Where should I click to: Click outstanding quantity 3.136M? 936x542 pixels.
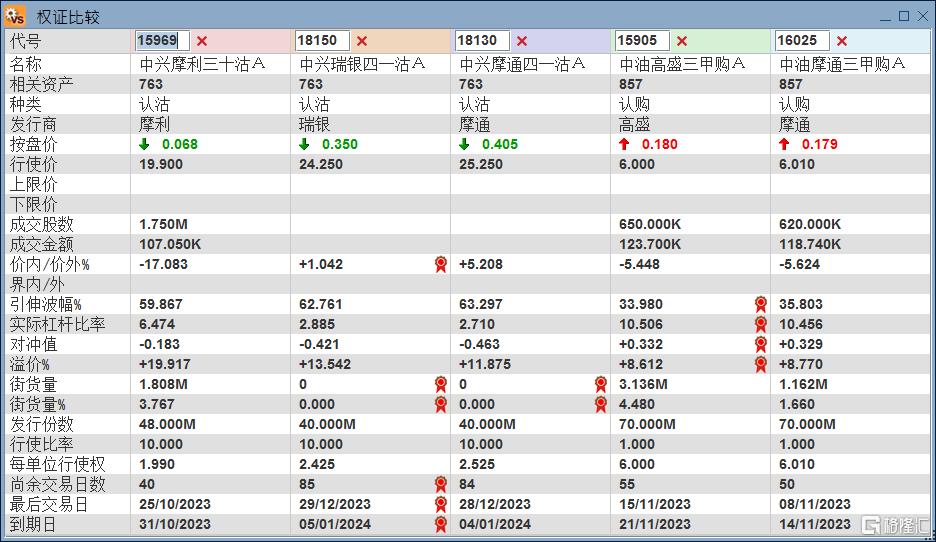643,384
